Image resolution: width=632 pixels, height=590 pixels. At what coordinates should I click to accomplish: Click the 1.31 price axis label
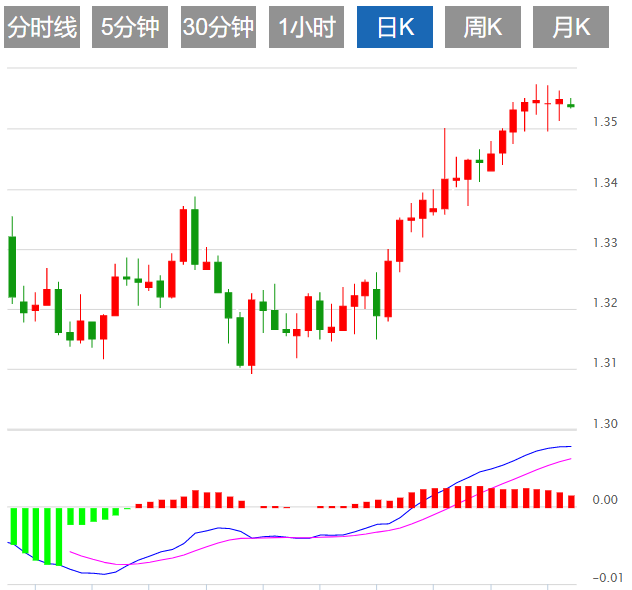pyautogui.click(x=605, y=363)
